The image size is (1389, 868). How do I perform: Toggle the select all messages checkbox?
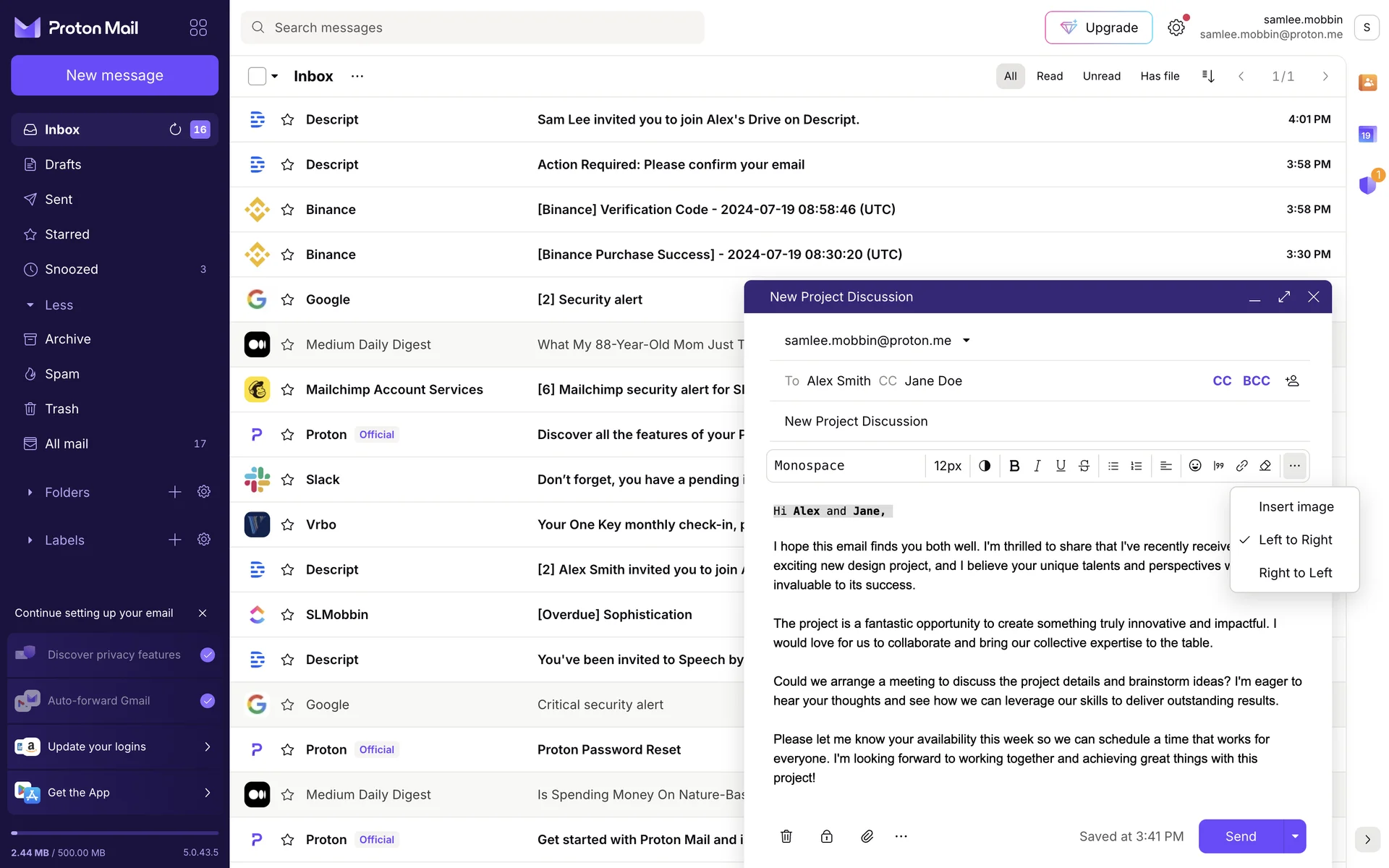click(257, 76)
